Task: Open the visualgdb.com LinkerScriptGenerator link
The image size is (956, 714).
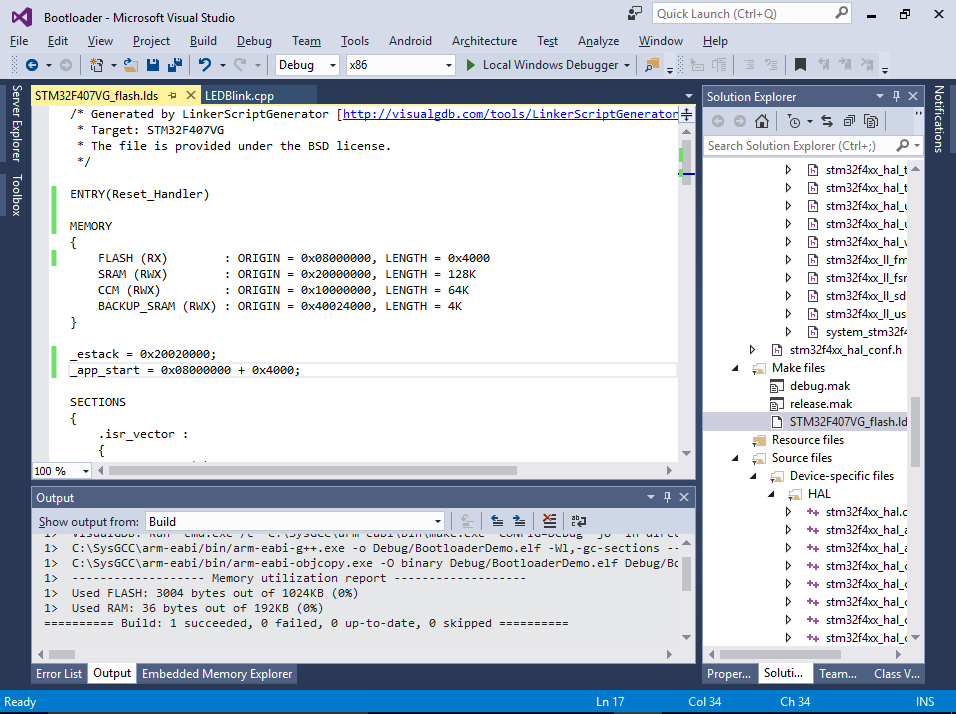Action: (510, 114)
